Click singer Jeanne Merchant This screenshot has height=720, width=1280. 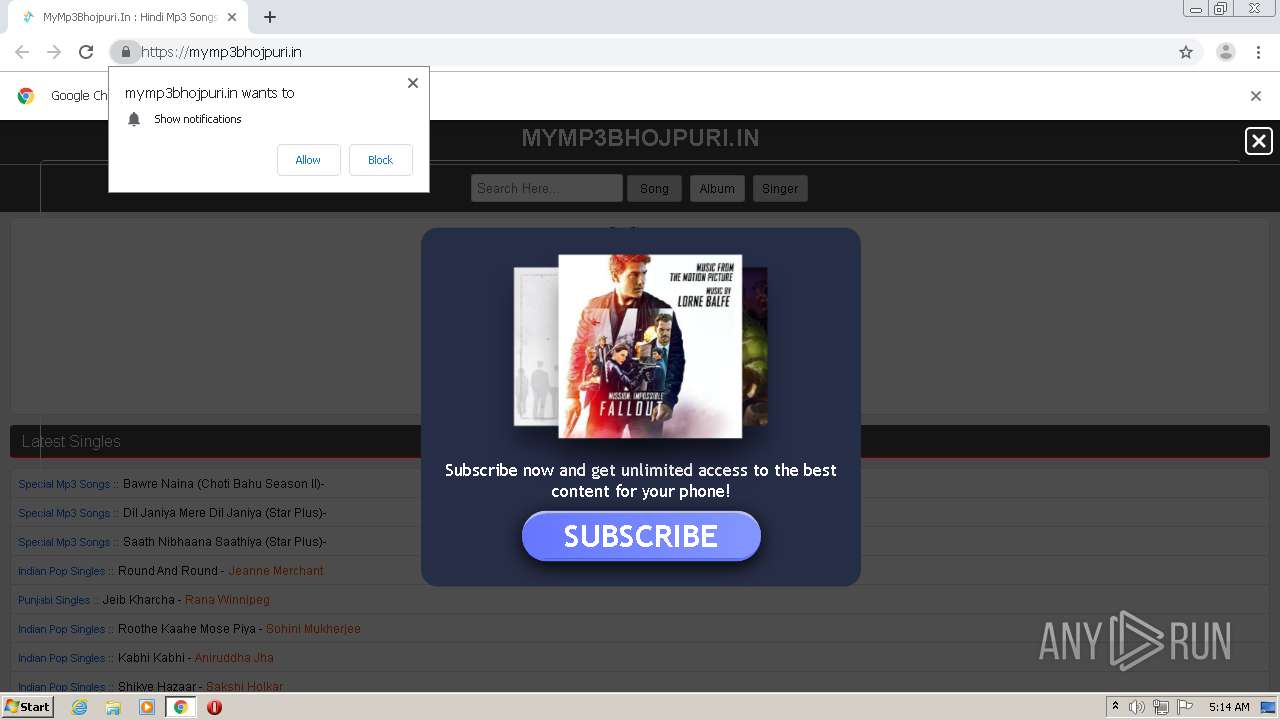276,571
